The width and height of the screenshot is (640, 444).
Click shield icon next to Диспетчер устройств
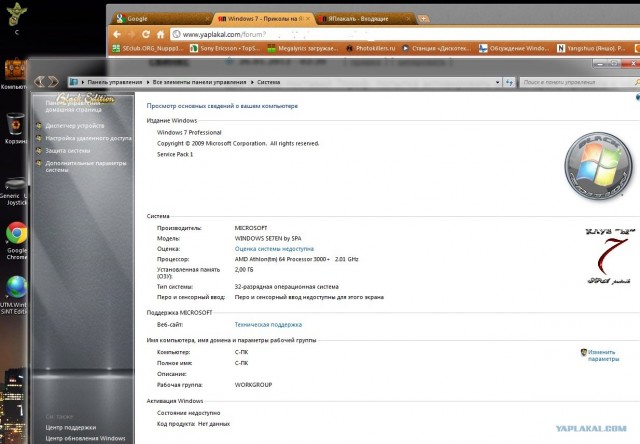39,126
